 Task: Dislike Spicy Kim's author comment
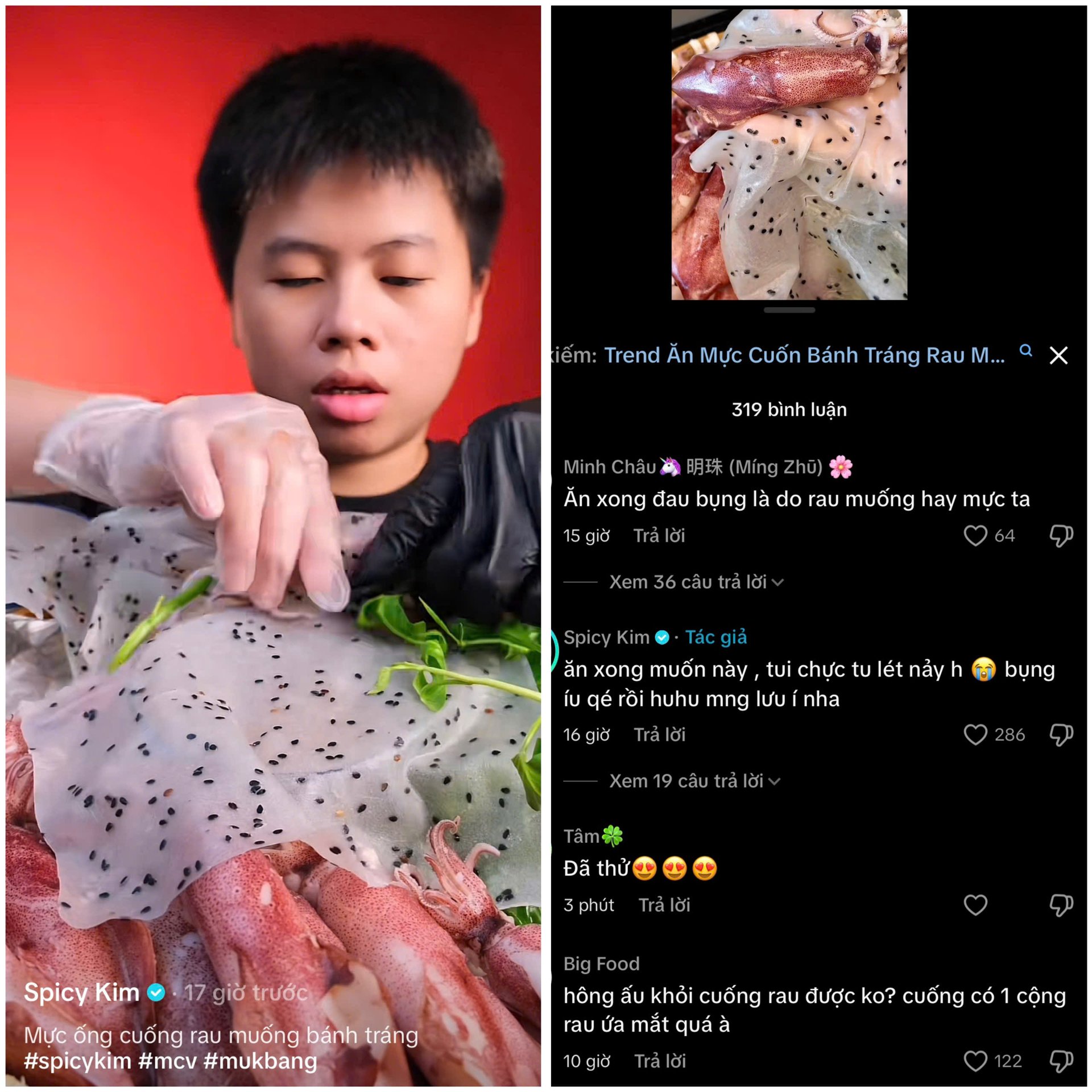pyautogui.click(x=1061, y=734)
